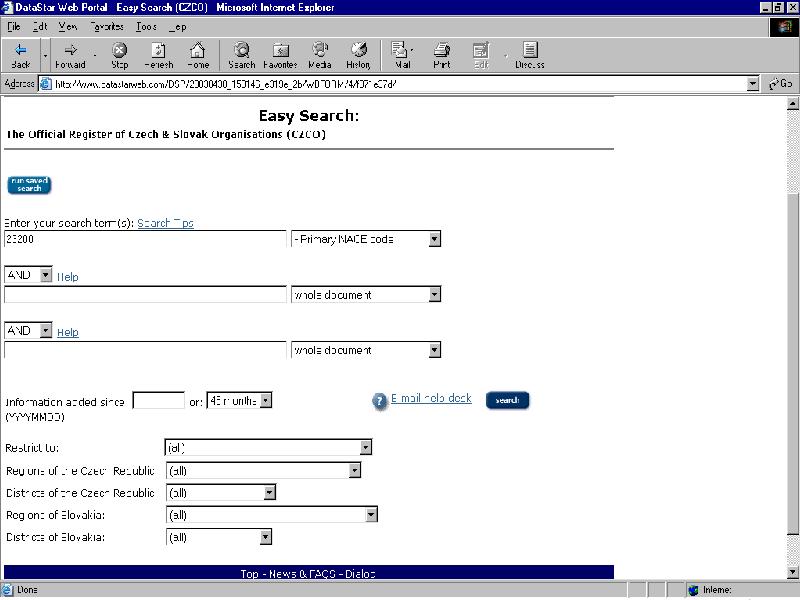The height and width of the screenshot is (600, 800).
Task: Click the Go button next to the address bar
Action: pyautogui.click(x=781, y=84)
